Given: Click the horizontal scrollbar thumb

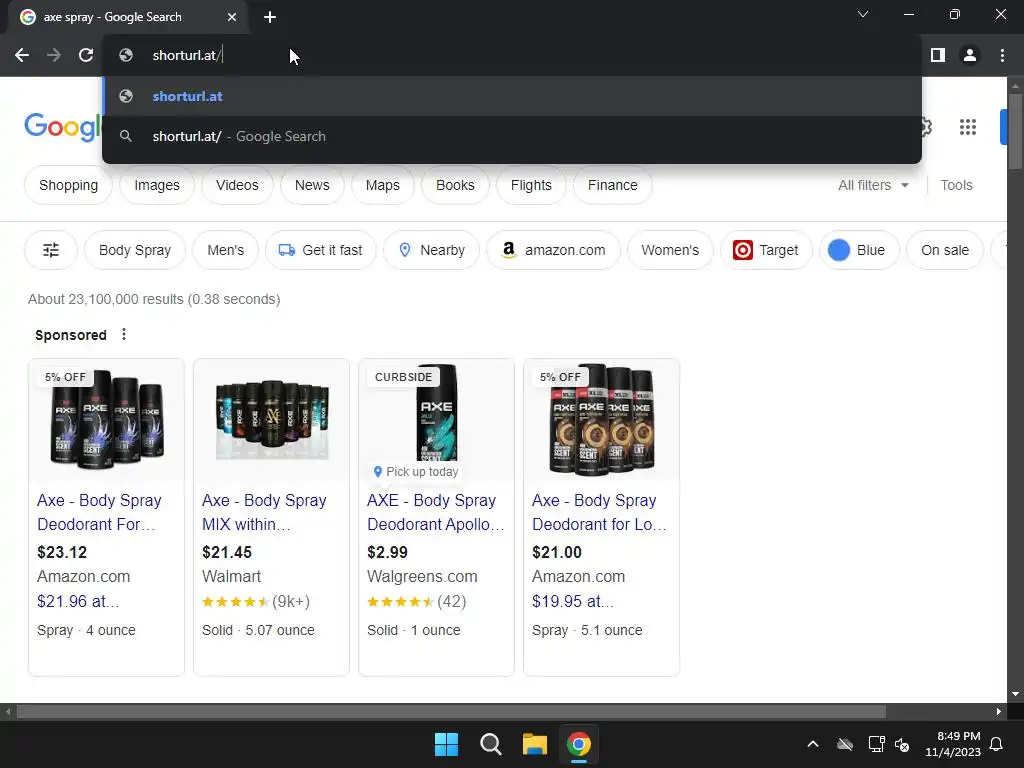Looking at the screenshot, I should click(x=451, y=711).
